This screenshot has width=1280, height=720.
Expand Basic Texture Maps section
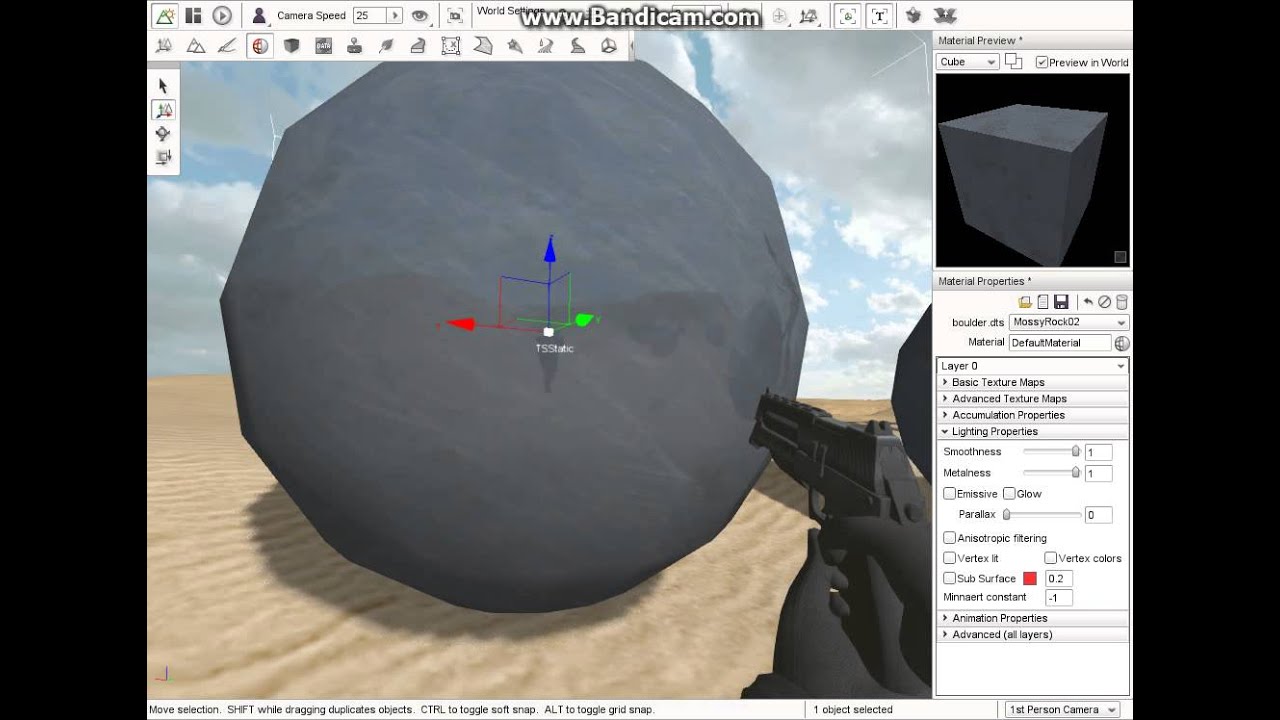coord(1033,382)
